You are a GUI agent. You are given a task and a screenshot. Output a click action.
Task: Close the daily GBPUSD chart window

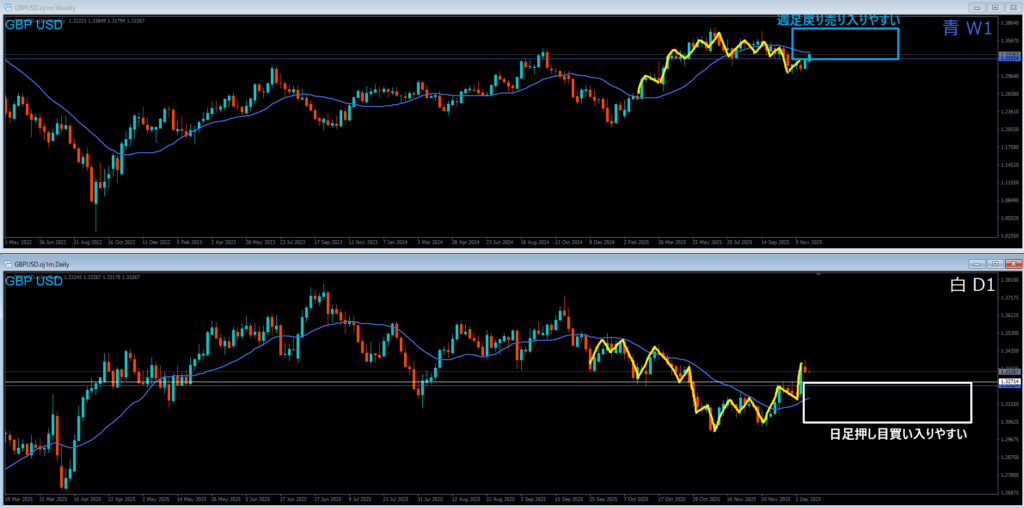[x=1011, y=264]
